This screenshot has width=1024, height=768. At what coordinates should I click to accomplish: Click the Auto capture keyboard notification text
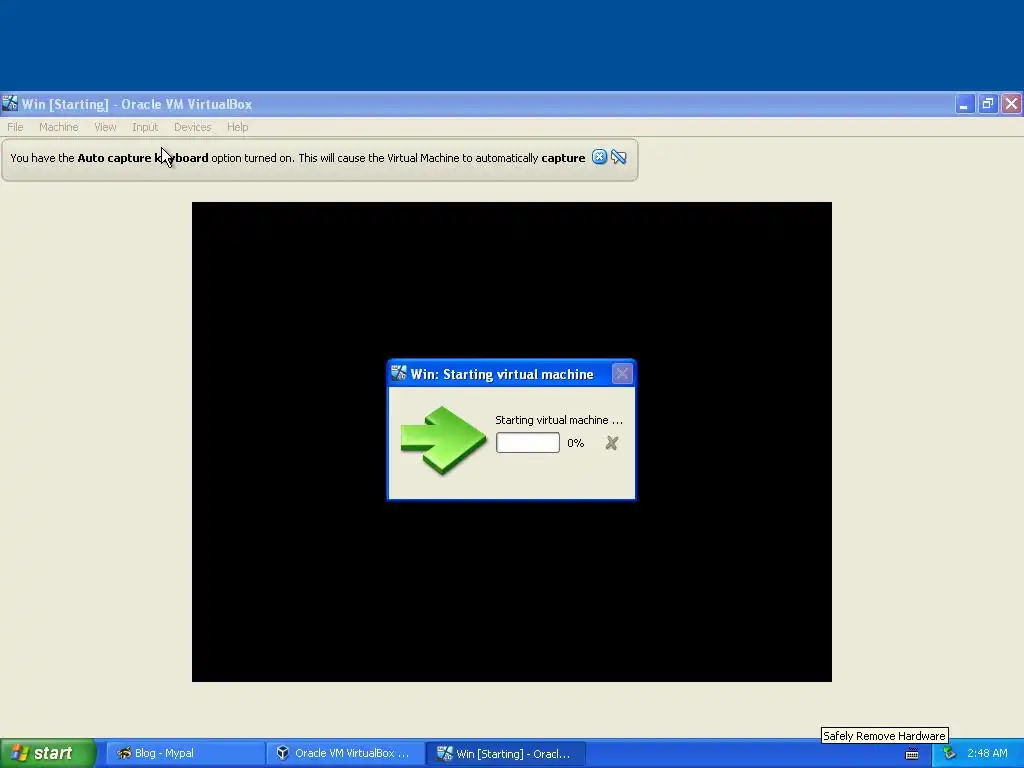click(297, 158)
